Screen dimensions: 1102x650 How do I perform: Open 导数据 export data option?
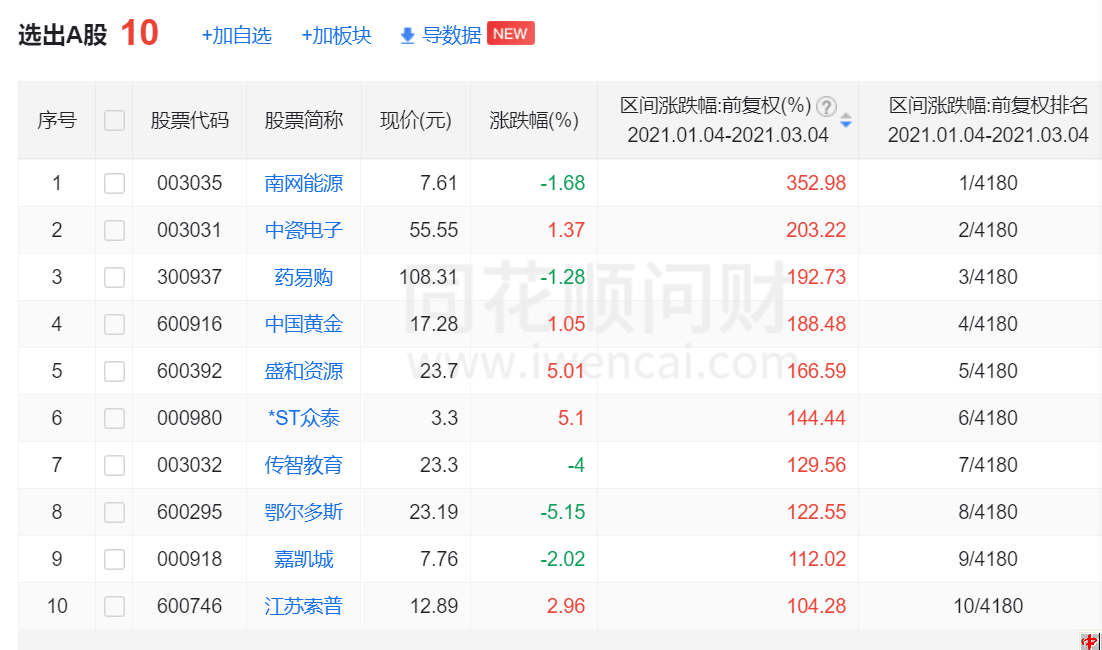(452, 36)
